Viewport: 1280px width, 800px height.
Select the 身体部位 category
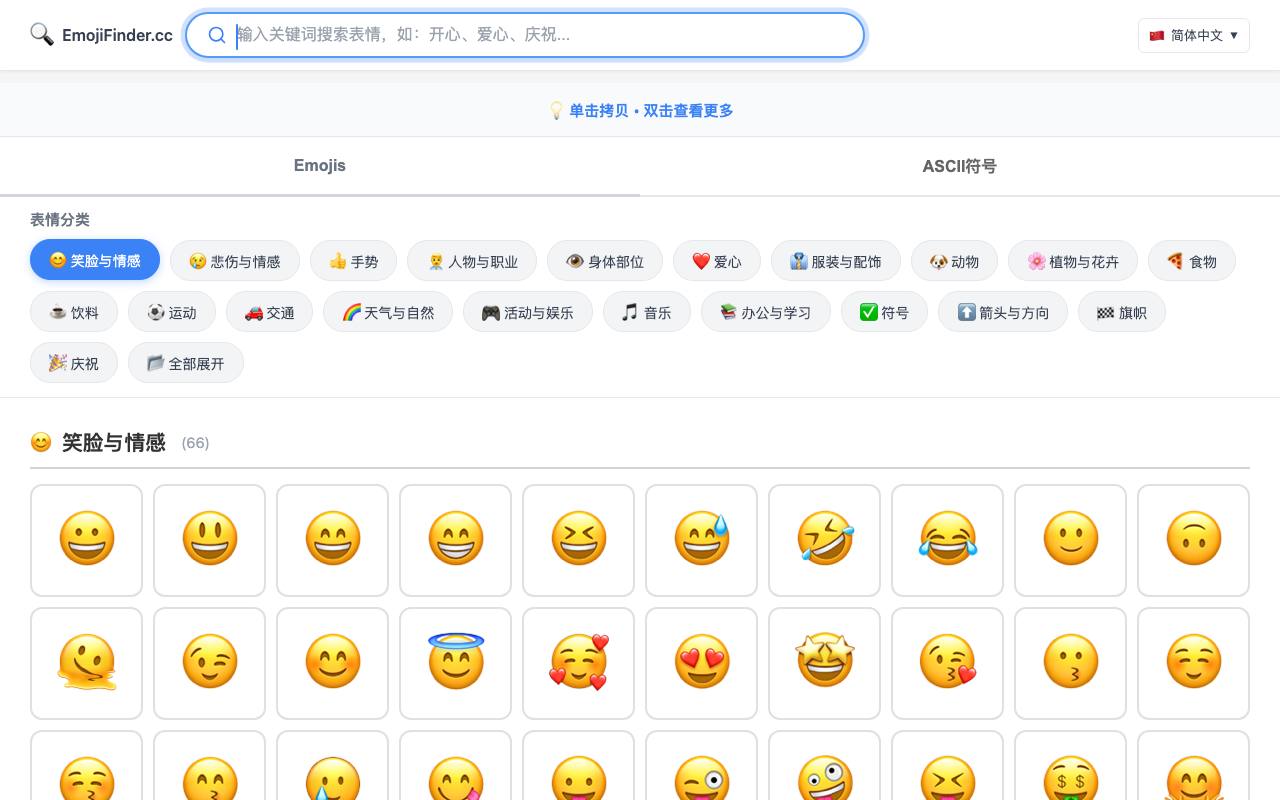pos(605,261)
